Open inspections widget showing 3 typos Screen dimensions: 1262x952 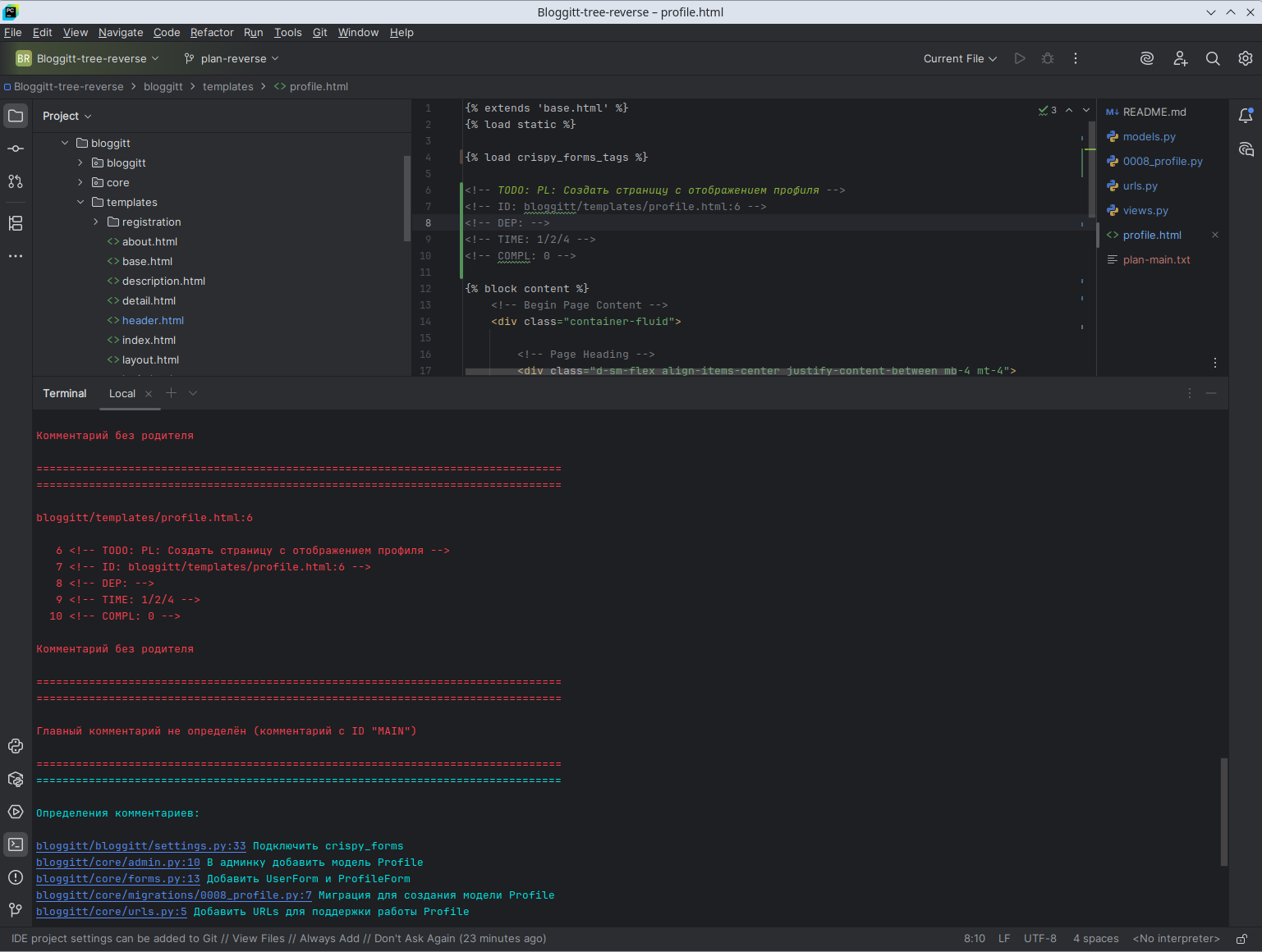(1048, 110)
